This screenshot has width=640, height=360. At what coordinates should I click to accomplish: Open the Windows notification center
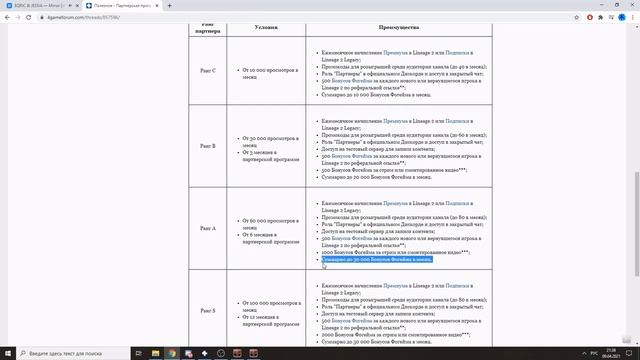click(629, 353)
